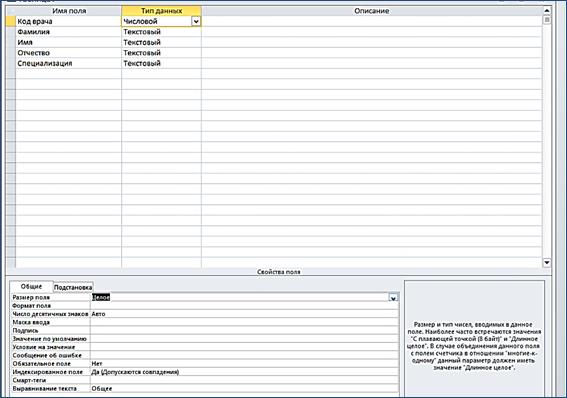The image size is (567, 398).
Task: Switch to the Общие tab
Action: coord(31,287)
